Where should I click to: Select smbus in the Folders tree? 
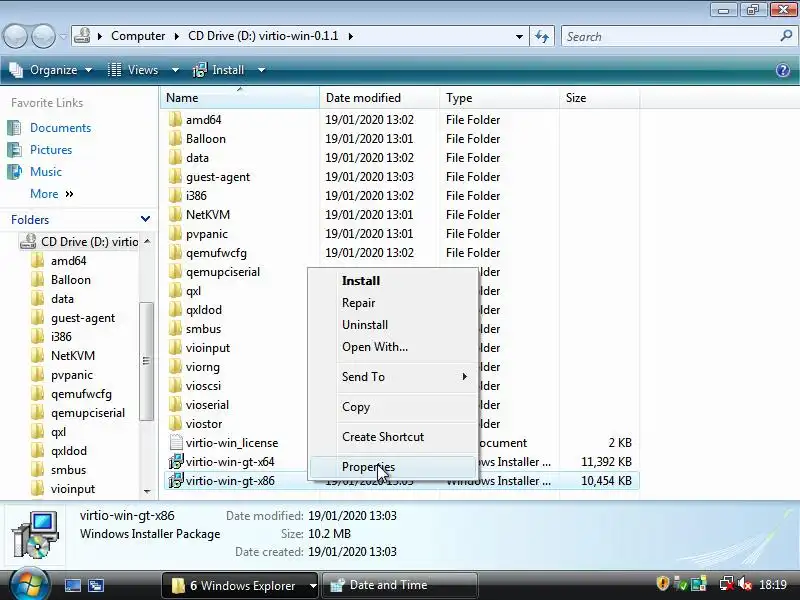point(68,470)
